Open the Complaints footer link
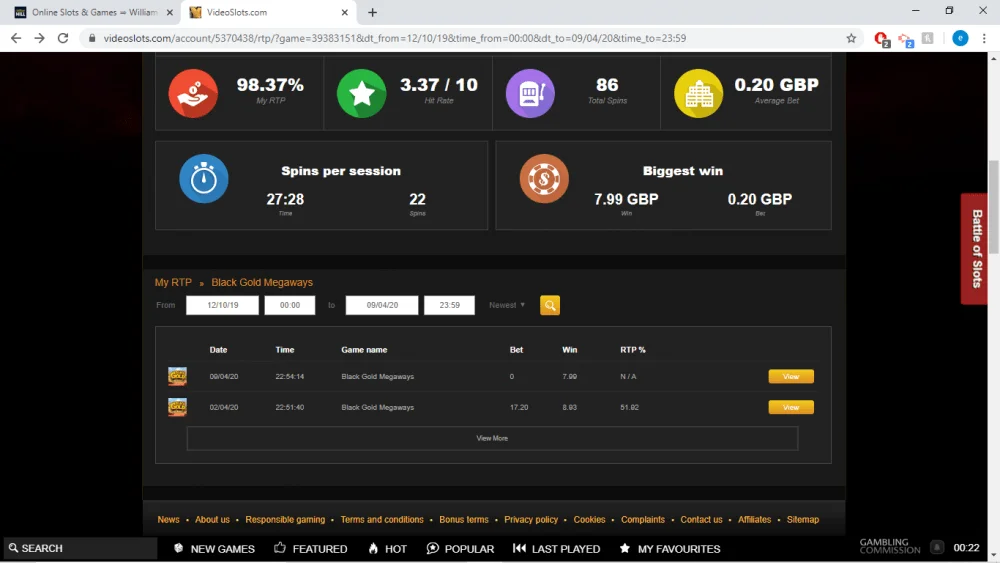1000x563 pixels. (x=643, y=520)
